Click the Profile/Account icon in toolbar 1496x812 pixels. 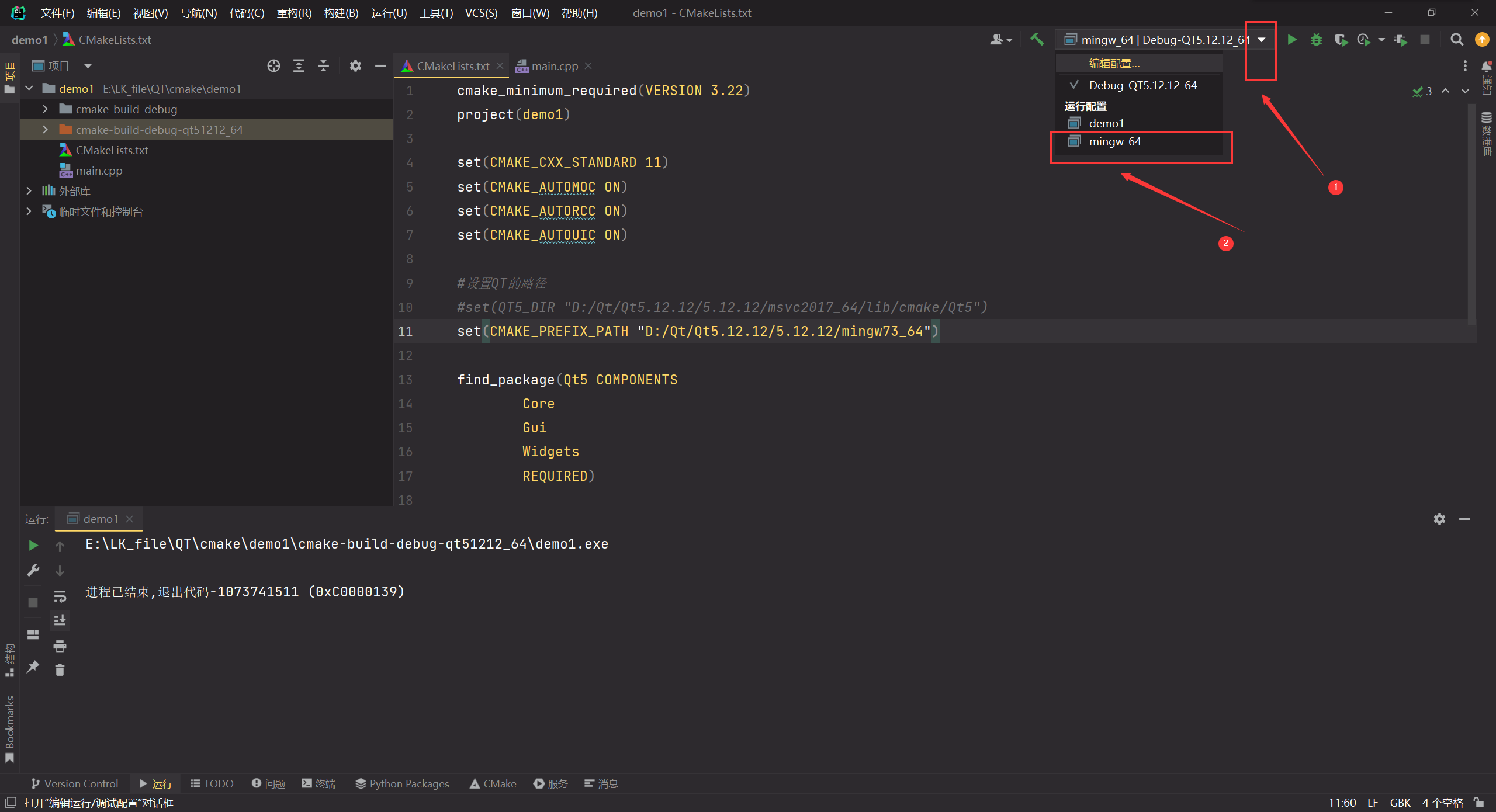coord(1000,40)
